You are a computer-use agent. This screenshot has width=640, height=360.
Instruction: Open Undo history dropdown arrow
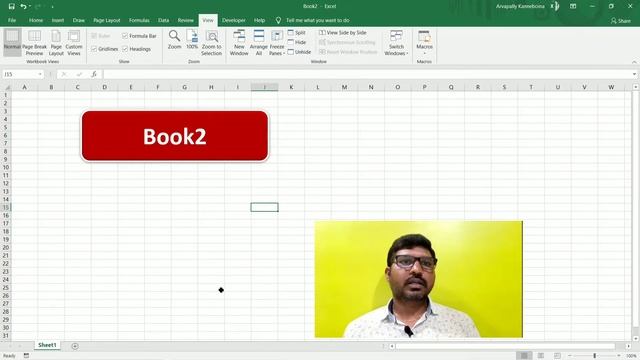[30, 6]
